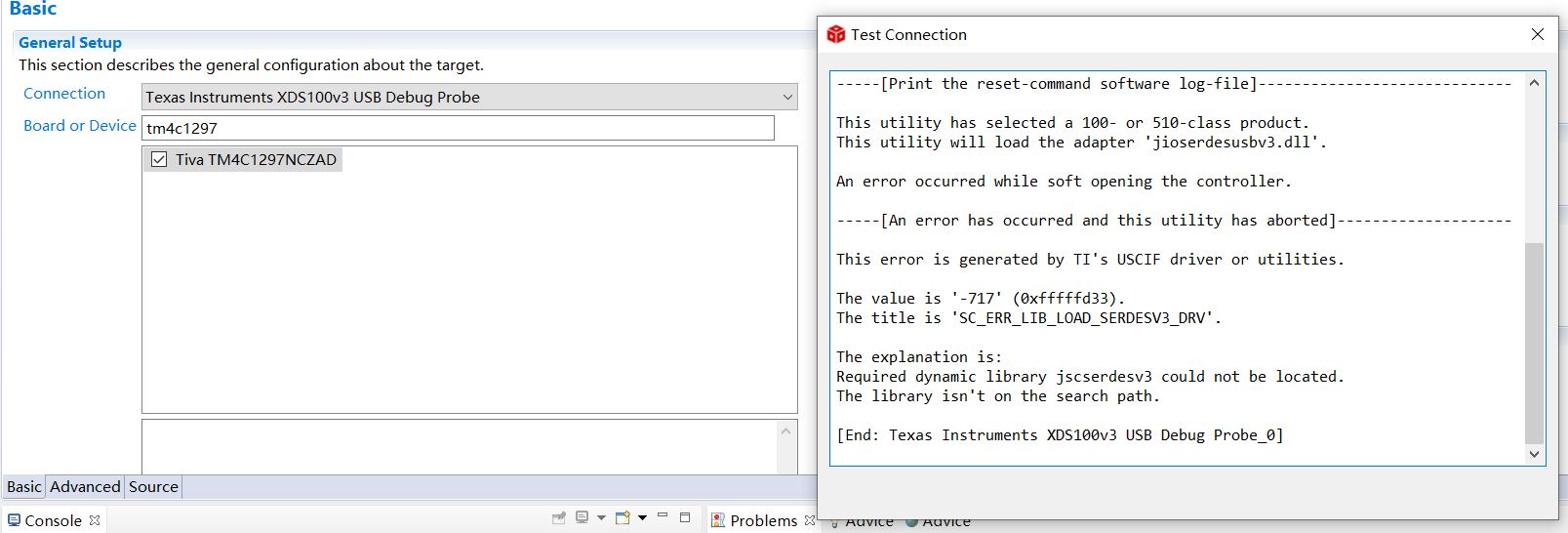
Task: Close the Test Connection dialog
Action: (1538, 34)
